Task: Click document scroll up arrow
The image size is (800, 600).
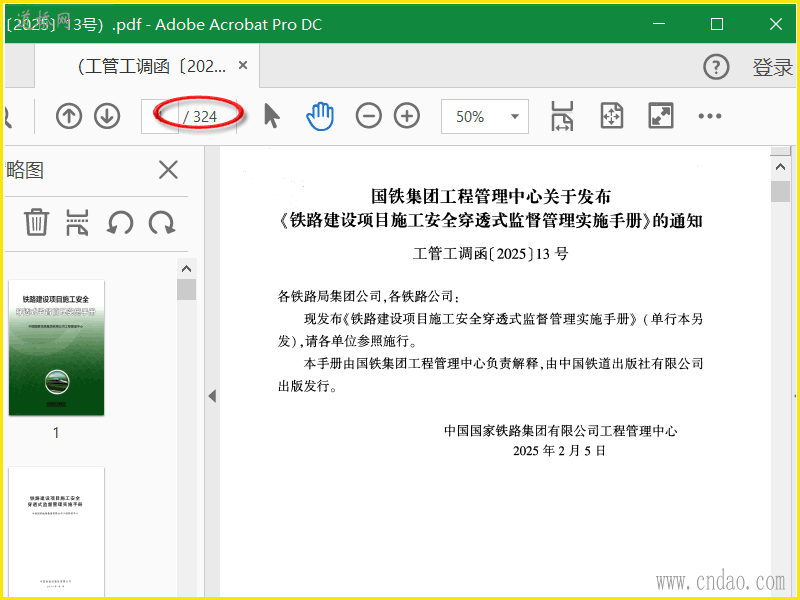Action: pyautogui.click(x=780, y=167)
